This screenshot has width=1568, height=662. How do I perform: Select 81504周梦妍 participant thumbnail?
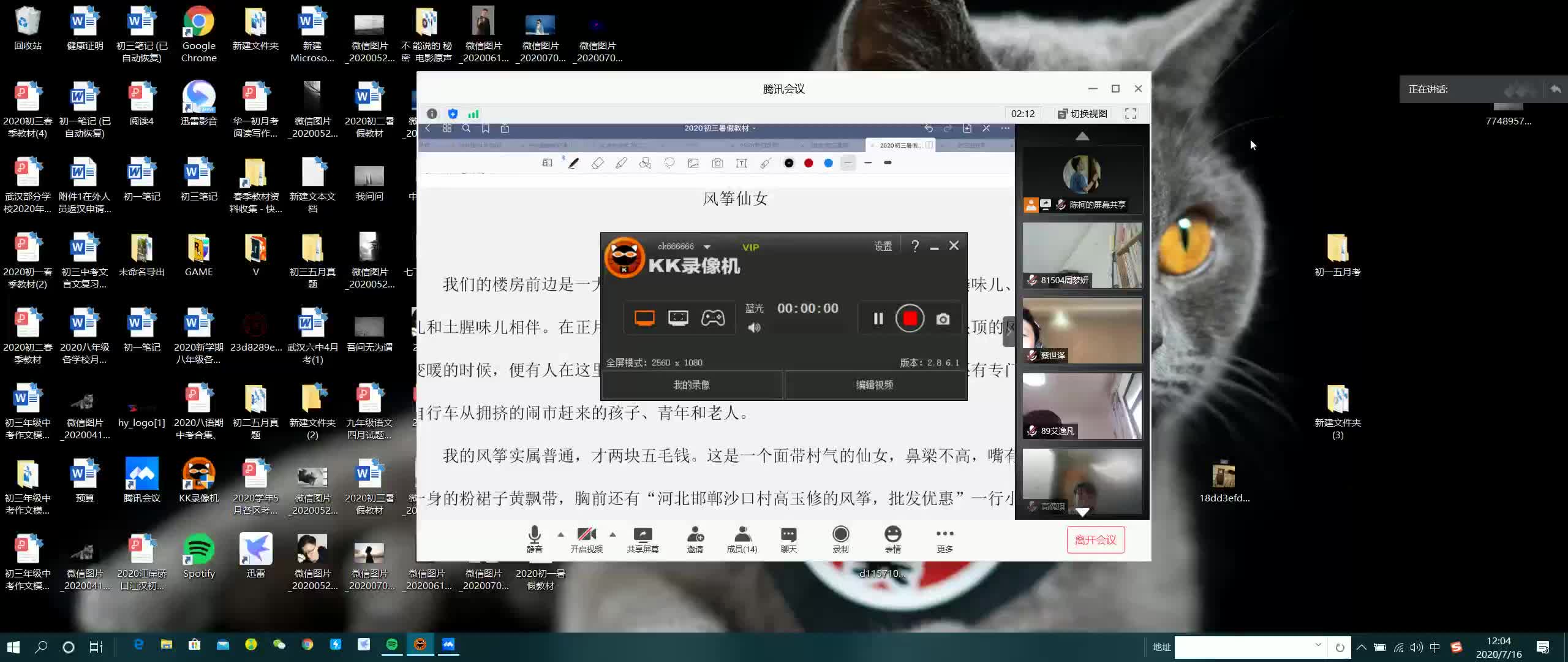[1082, 255]
